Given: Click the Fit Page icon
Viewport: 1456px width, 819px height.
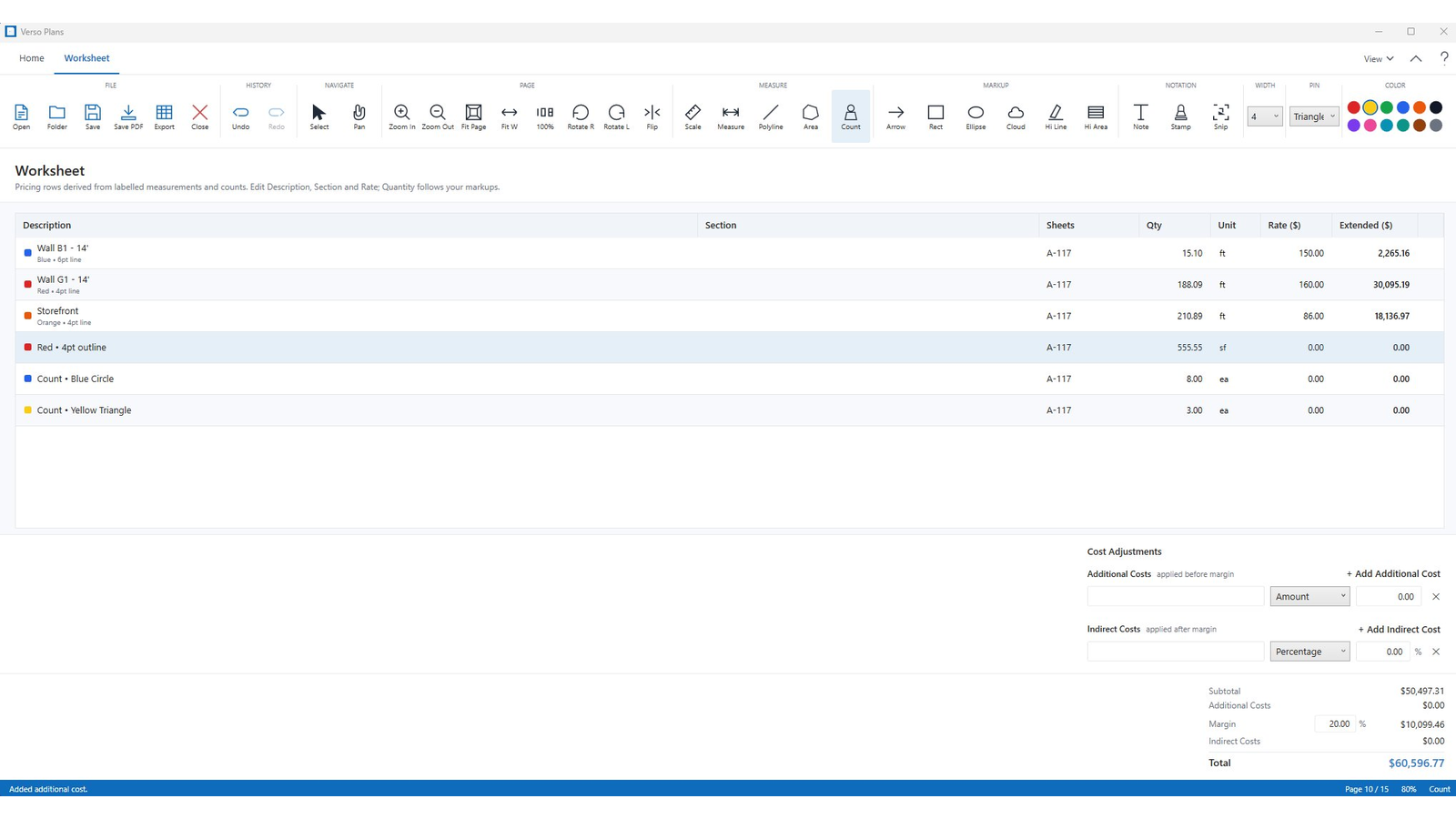Looking at the screenshot, I should (x=473, y=116).
